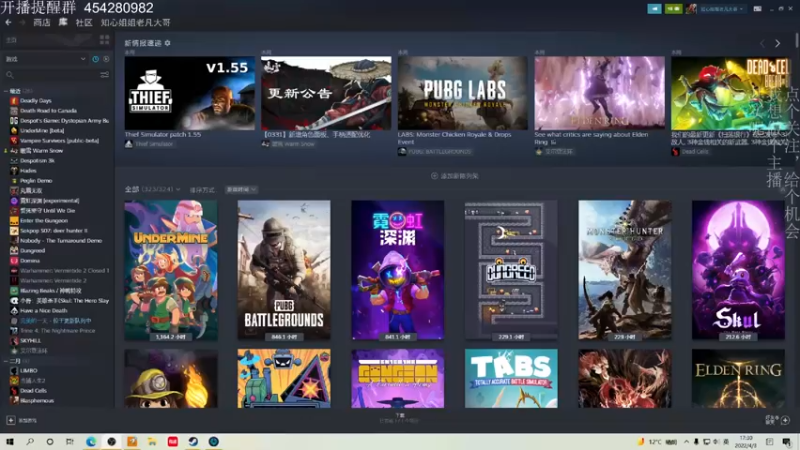Open PUBG LABS Monster Chicken Royale news
The width and height of the screenshot is (800, 450).
click(463, 93)
